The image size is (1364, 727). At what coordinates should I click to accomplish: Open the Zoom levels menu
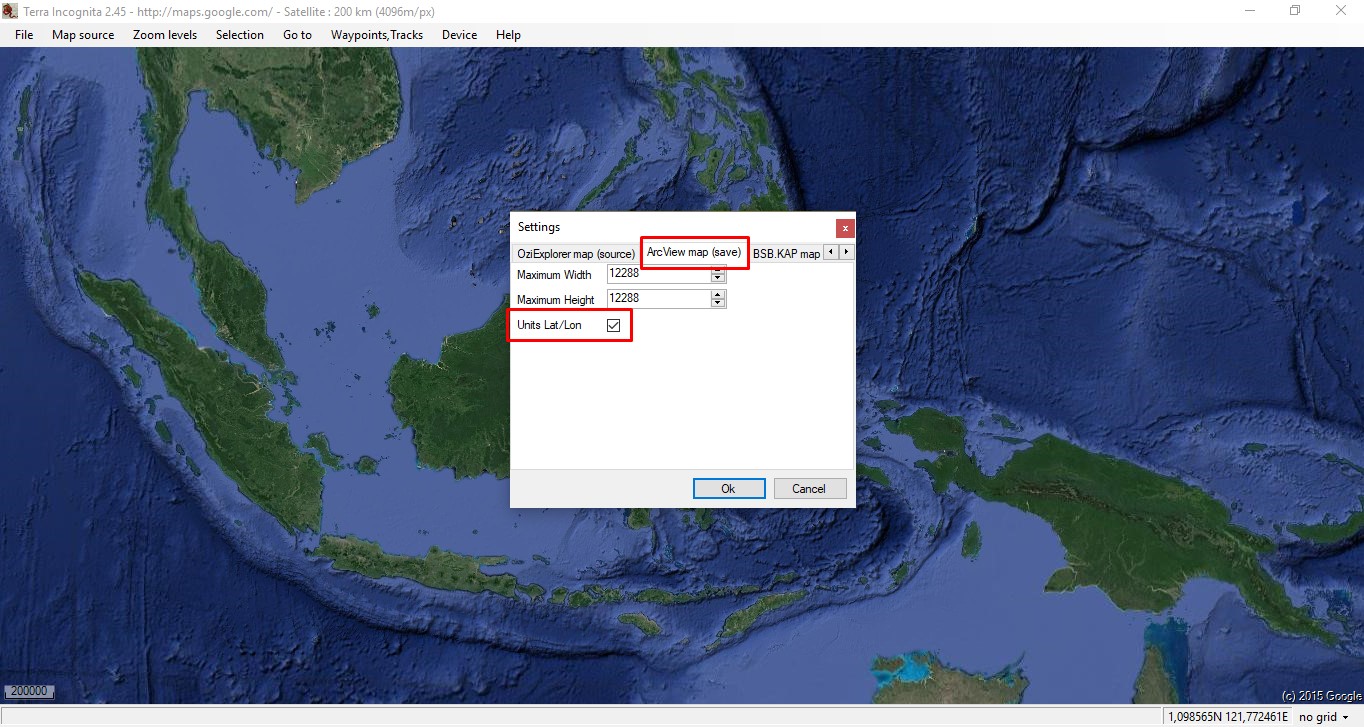tap(165, 35)
